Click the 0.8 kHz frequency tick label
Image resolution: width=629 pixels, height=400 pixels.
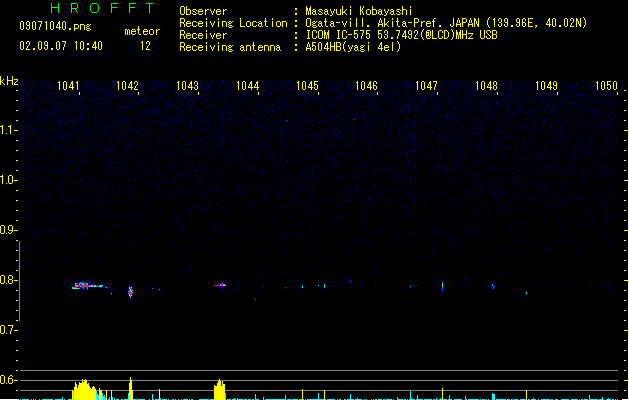pos(8,280)
